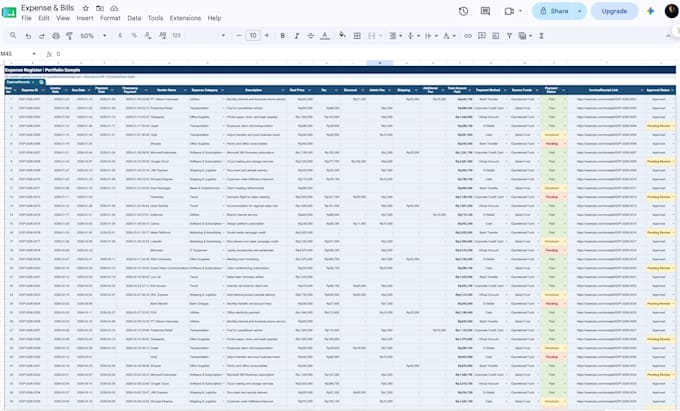Viewport: 680px width, 411px height.
Task: Open the zoom 50% dropdown
Action: tap(92, 36)
